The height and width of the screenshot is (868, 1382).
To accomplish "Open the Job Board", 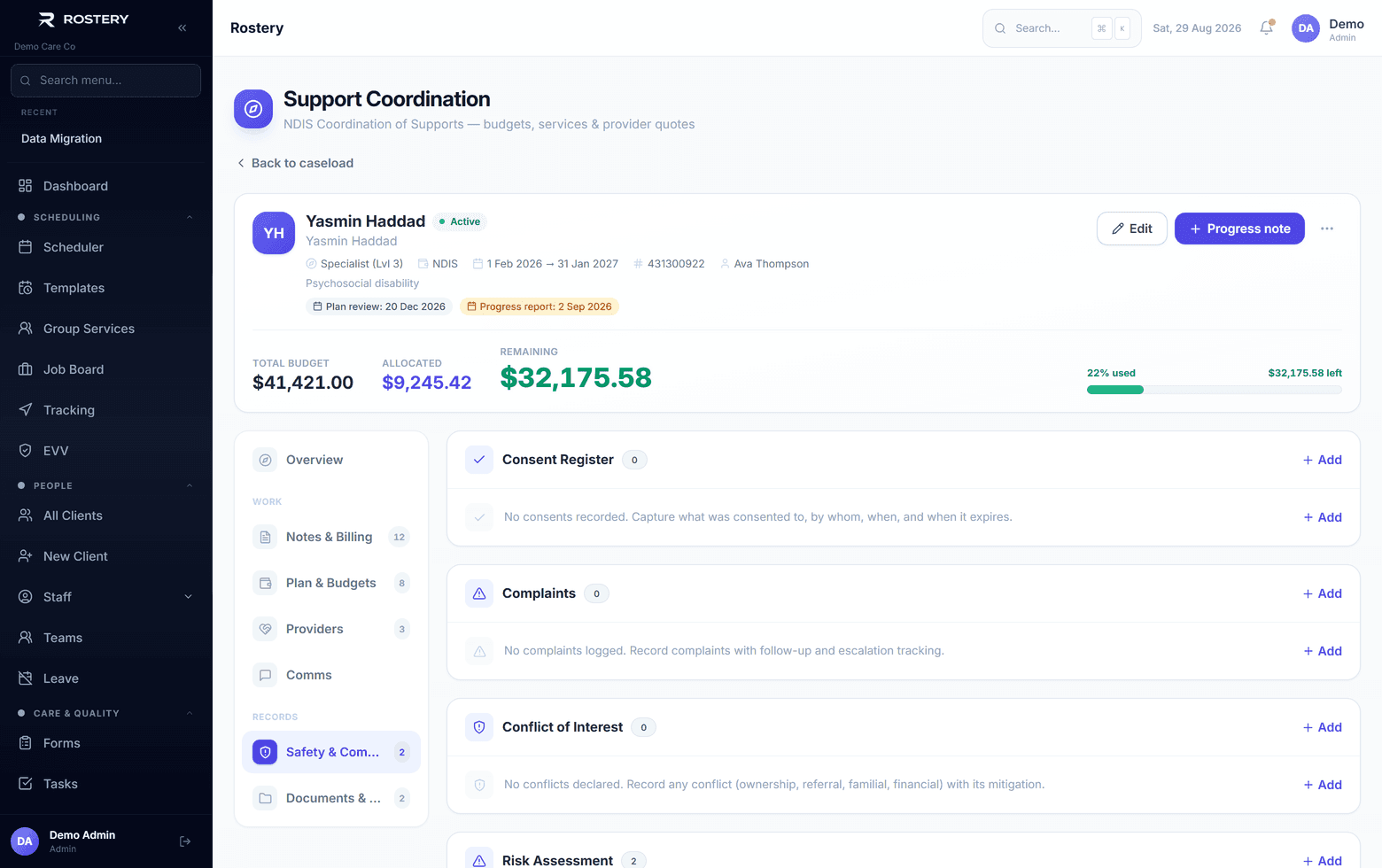I will click(x=106, y=369).
